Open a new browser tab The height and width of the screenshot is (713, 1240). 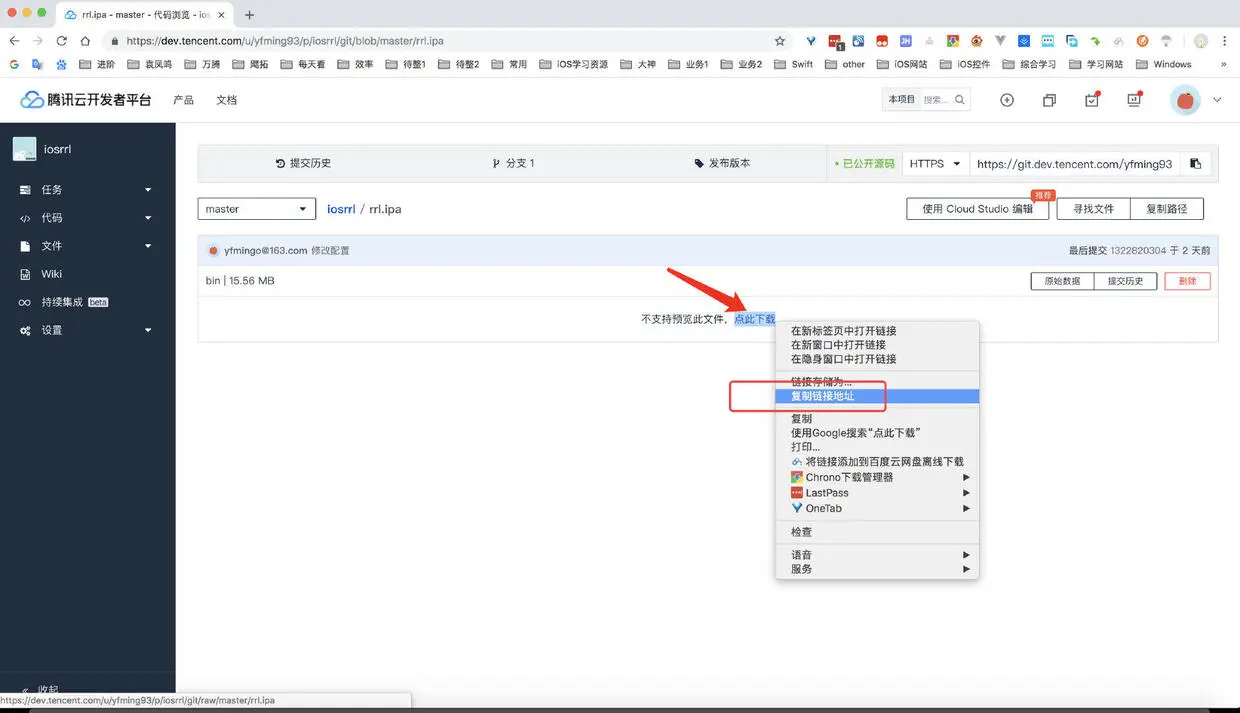pyautogui.click(x=249, y=15)
